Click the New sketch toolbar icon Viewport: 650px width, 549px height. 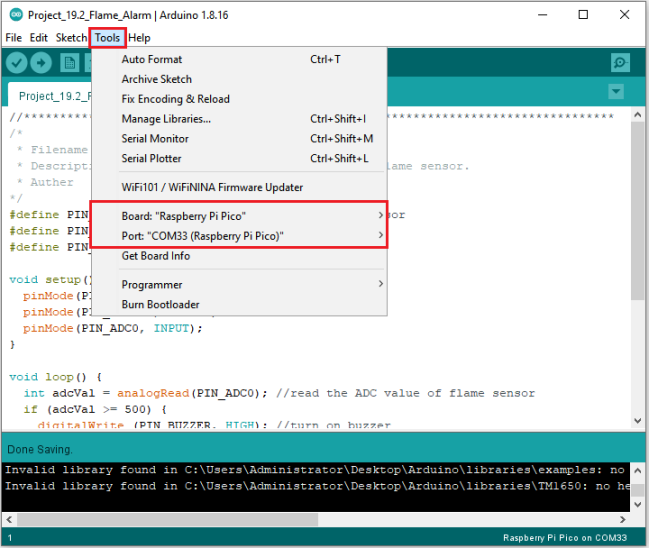(69, 63)
